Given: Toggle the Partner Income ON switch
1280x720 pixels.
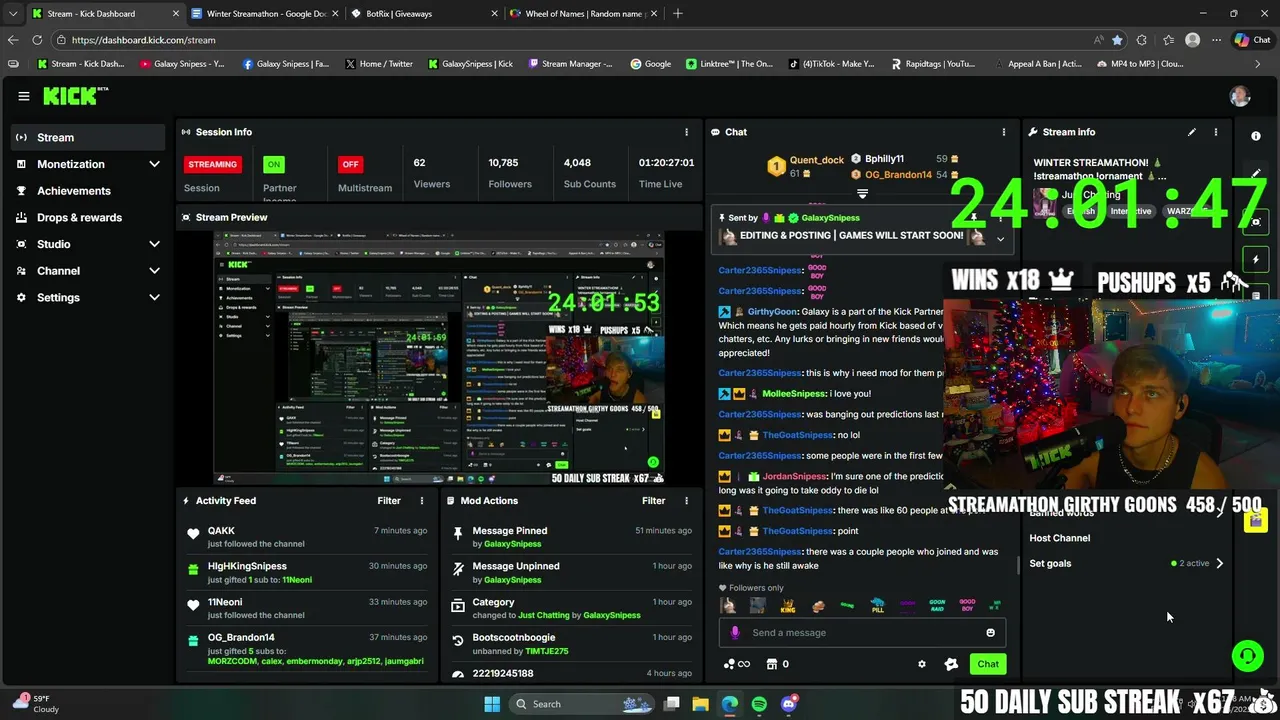Looking at the screenshot, I should [273, 164].
